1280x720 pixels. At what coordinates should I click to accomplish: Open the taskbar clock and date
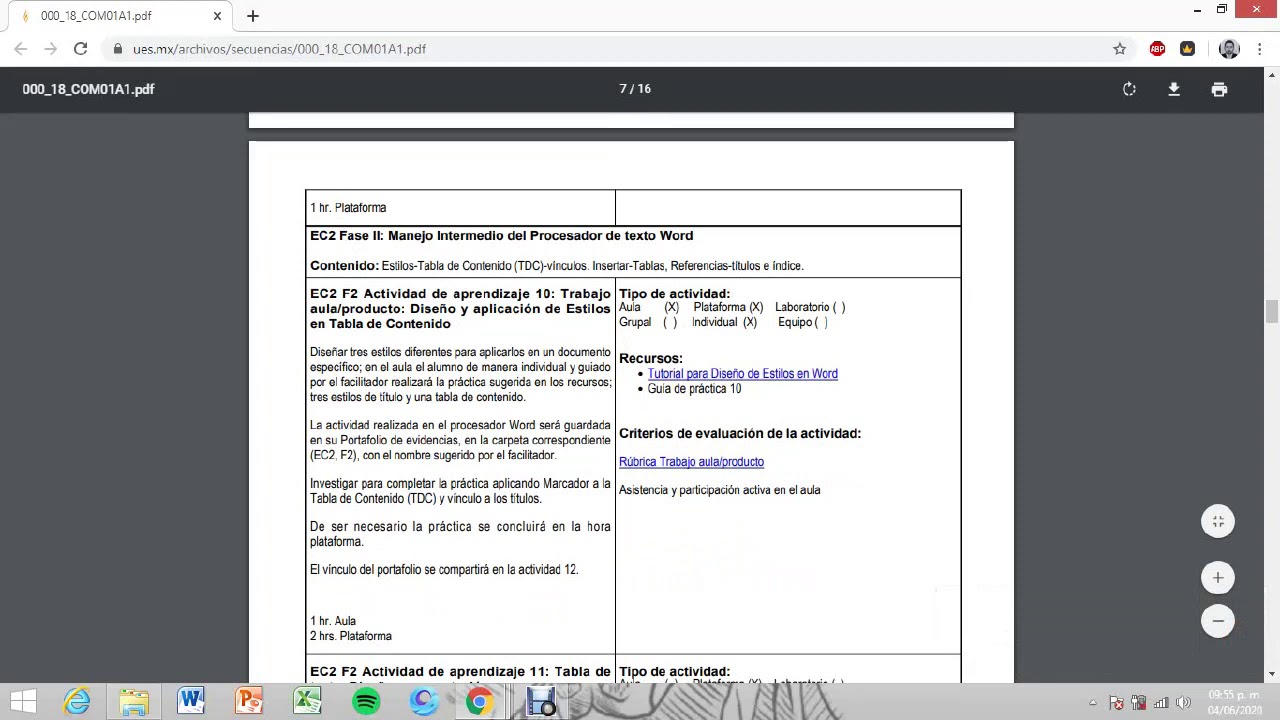[1233, 702]
